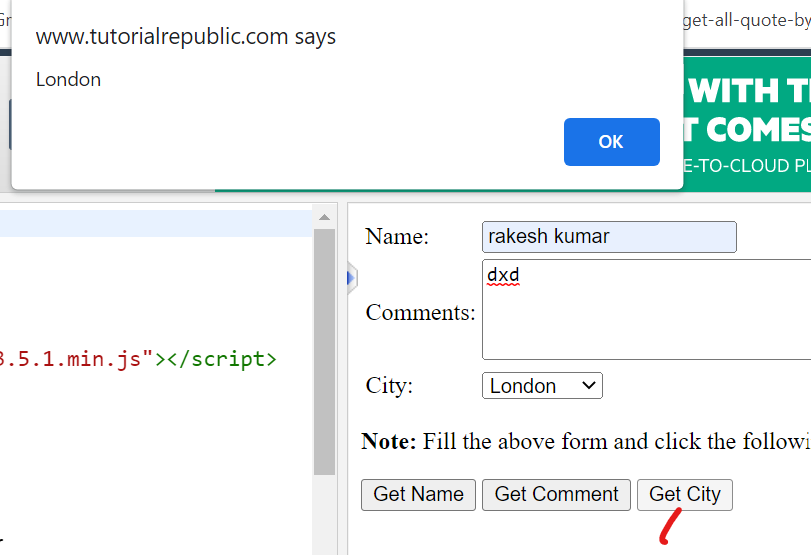Click OK in the alert dialog
811x555 pixels.
coord(611,142)
